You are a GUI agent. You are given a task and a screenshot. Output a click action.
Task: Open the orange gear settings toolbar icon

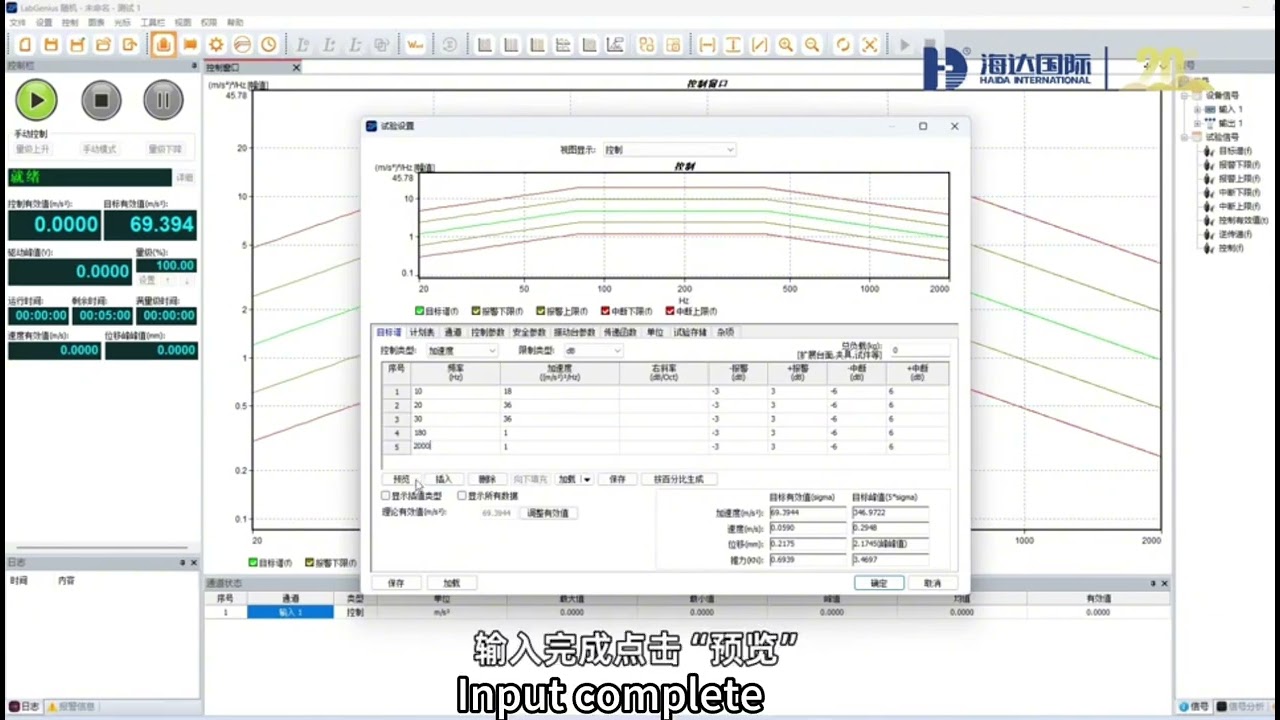(x=216, y=45)
